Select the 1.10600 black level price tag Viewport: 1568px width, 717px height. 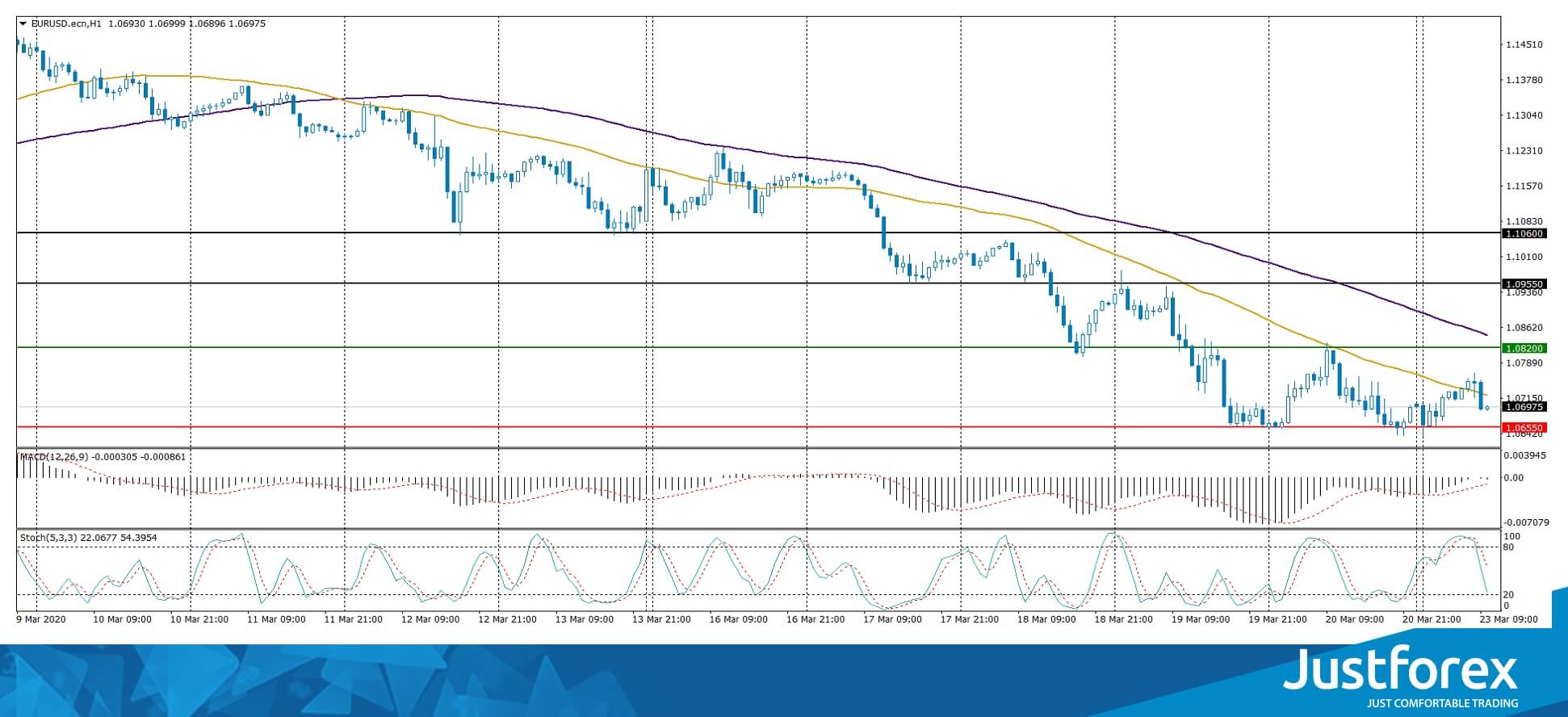[x=1524, y=233]
